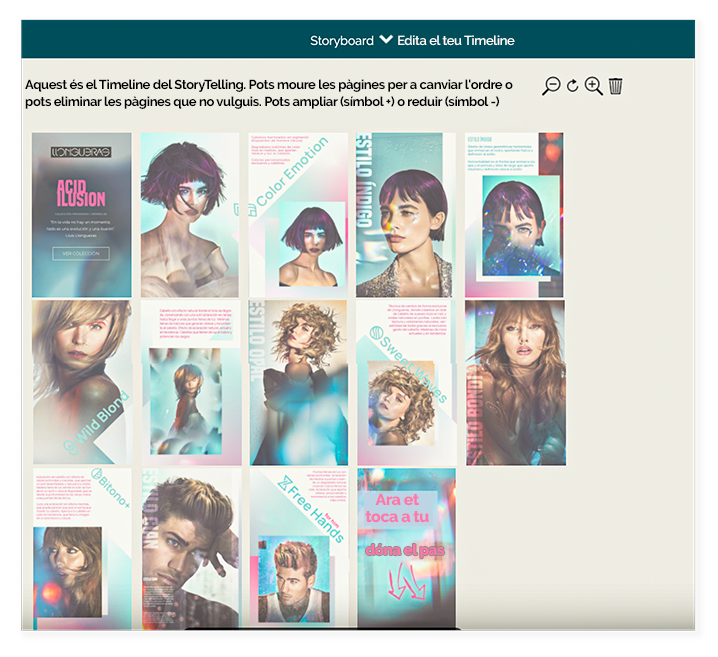The width and height of the screenshot is (718, 657).
Task: Open the Storyboard header label
Action: tap(342, 41)
